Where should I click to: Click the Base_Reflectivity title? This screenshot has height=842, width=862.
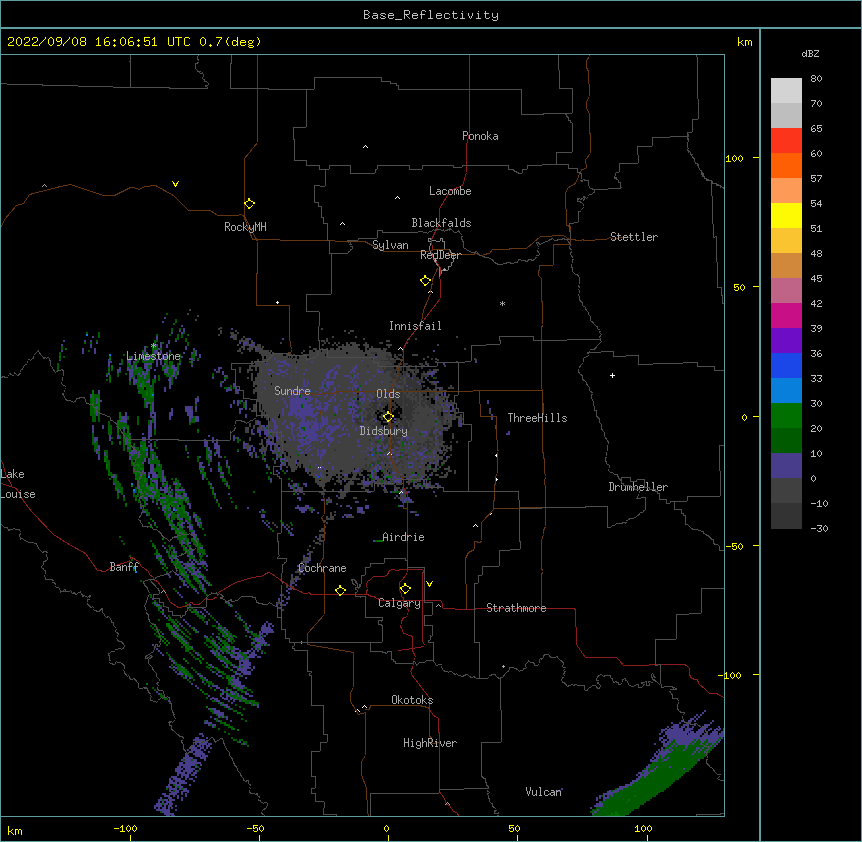coord(431,15)
